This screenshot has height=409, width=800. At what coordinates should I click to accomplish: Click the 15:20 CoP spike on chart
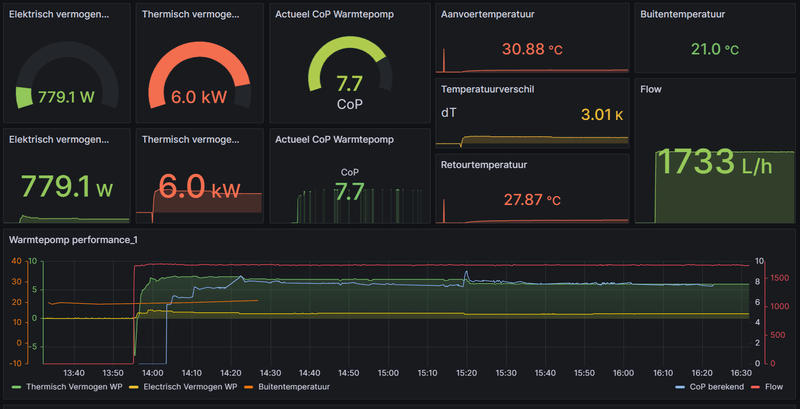click(466, 275)
